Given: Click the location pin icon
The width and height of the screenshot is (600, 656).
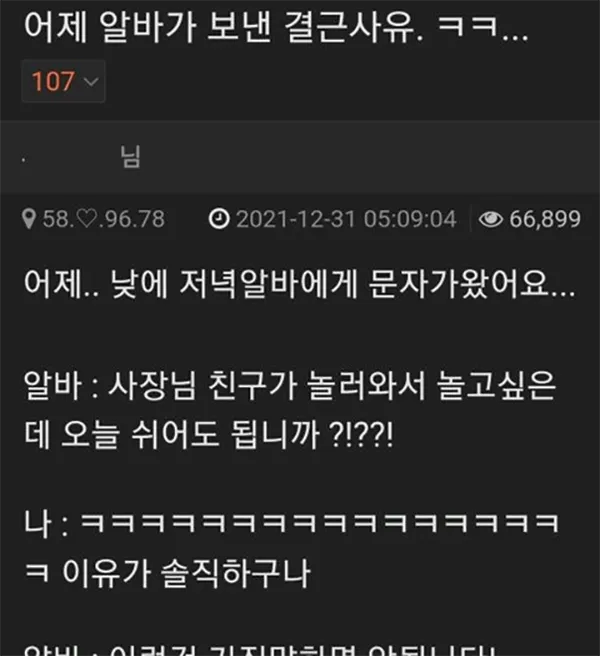Looking at the screenshot, I should click(x=28, y=219).
